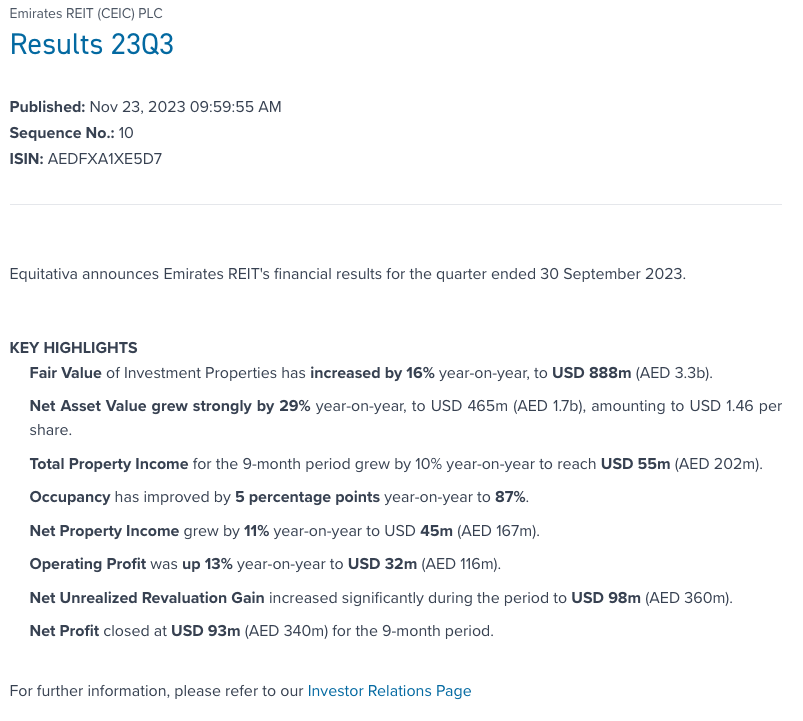Click the Net Unrealized Revaluation Gain label
This screenshot has width=803, height=721.
point(147,598)
